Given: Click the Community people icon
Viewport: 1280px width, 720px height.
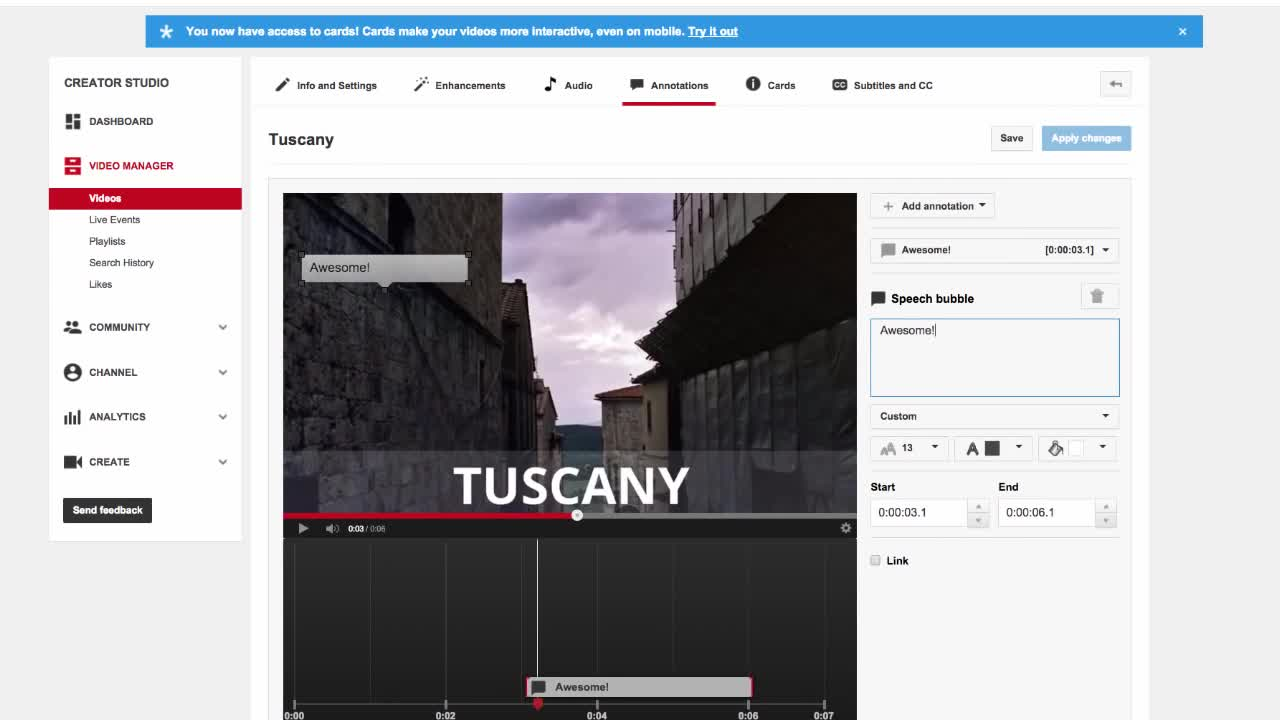Looking at the screenshot, I should (72, 327).
